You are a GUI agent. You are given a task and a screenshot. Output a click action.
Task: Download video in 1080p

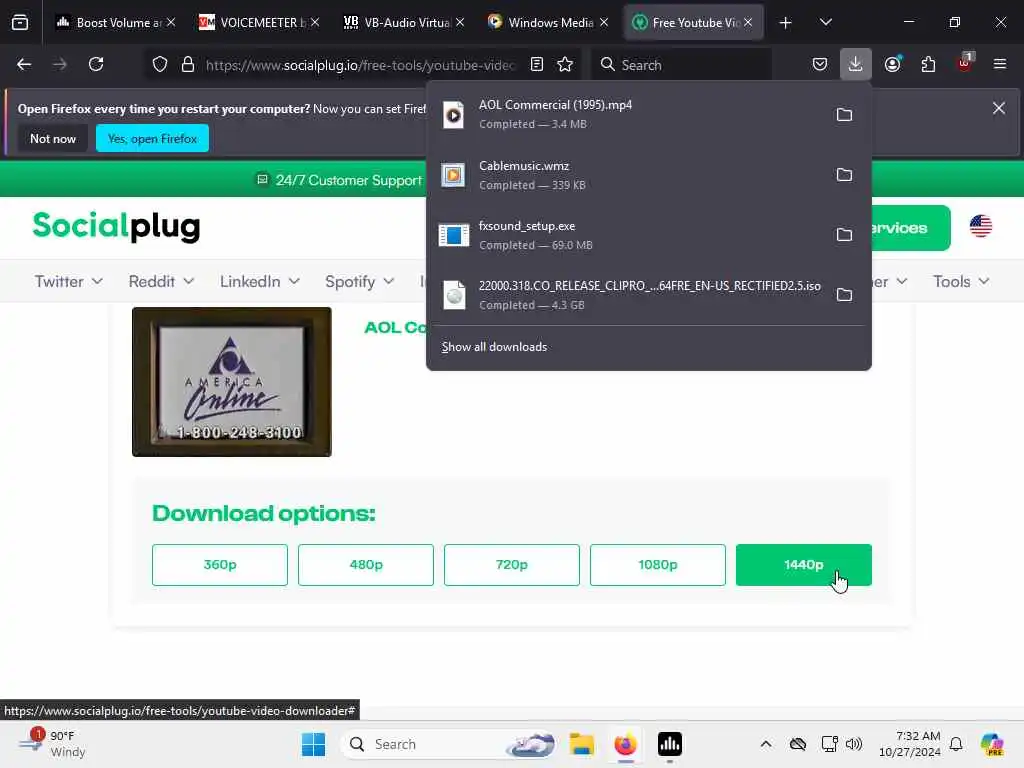point(658,565)
